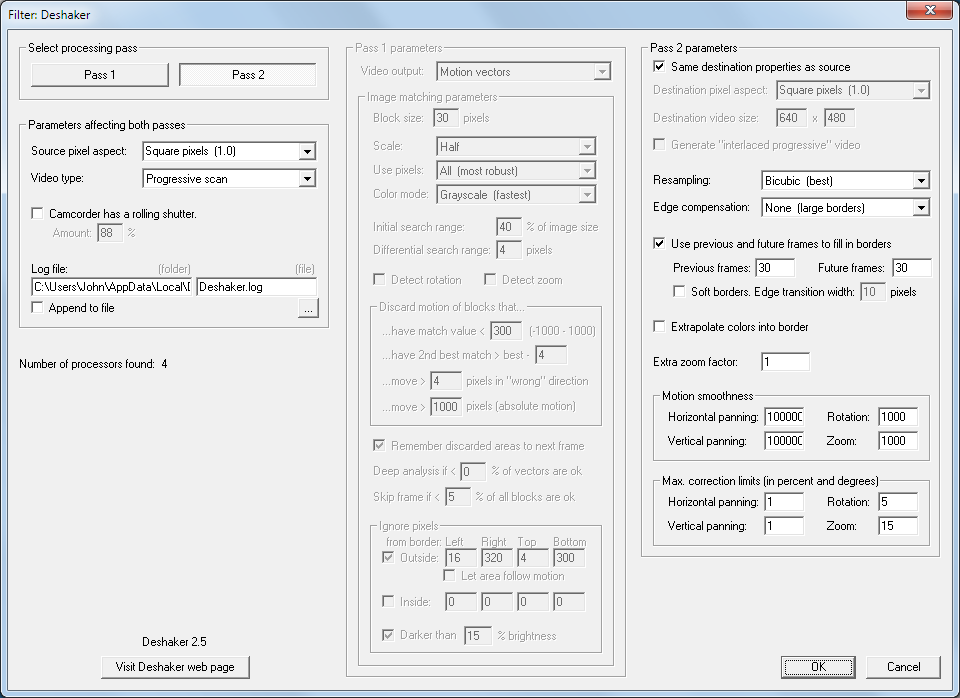Image resolution: width=960 pixels, height=698 pixels.
Task: Click the Outside Left border field
Action: click(x=461, y=558)
